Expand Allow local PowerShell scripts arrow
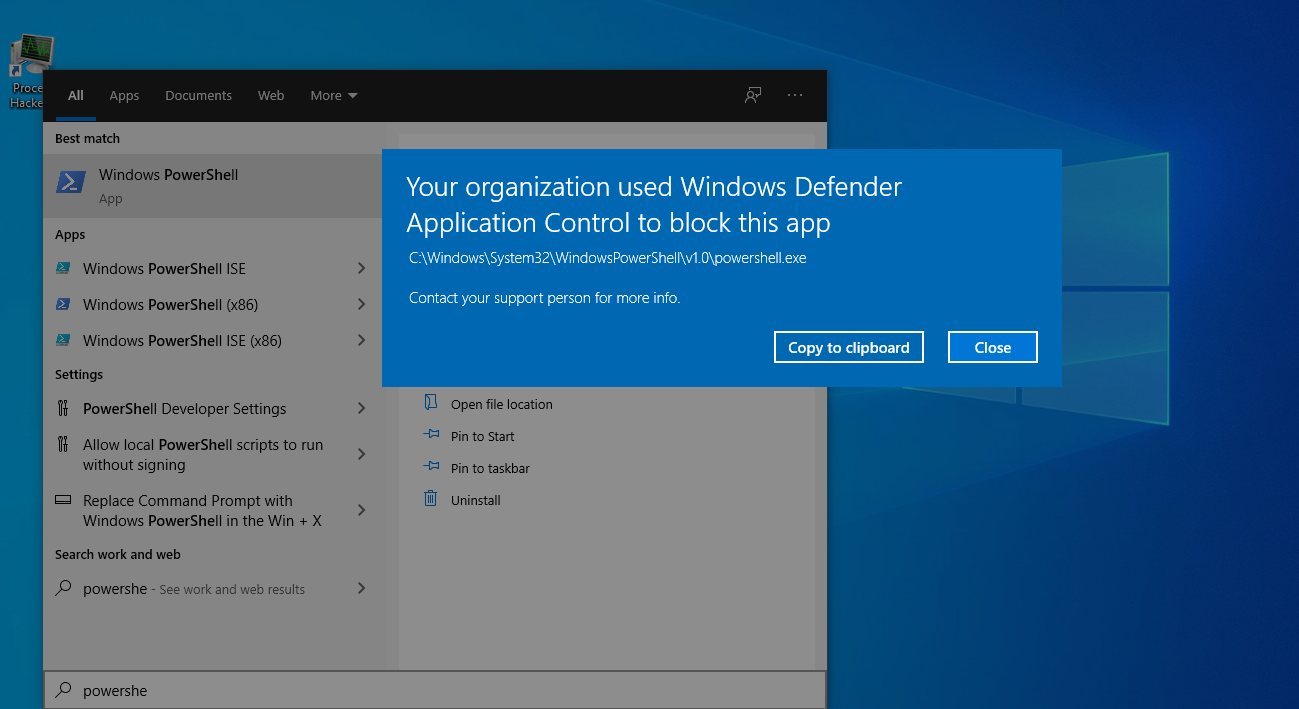 pyautogui.click(x=362, y=454)
